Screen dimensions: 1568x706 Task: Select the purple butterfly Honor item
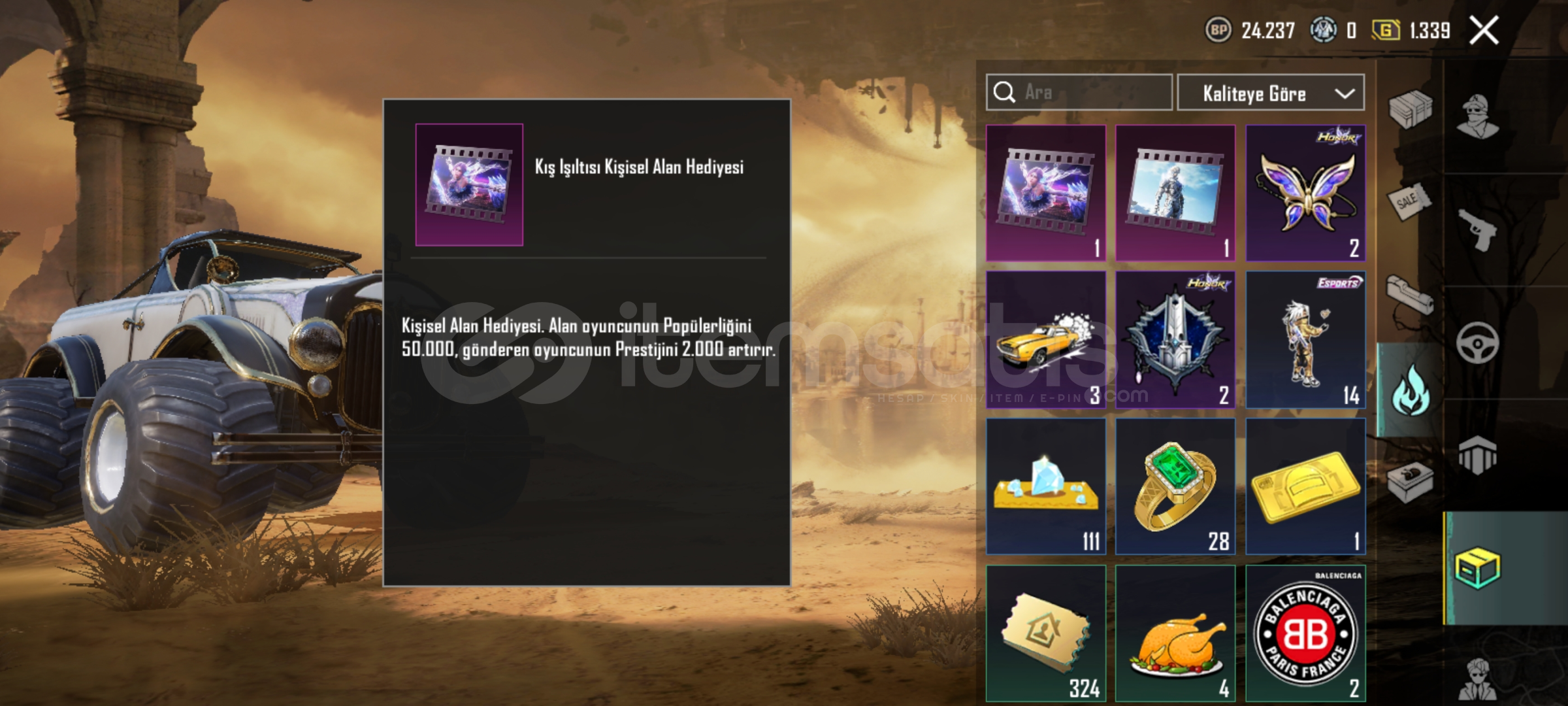1305,193
